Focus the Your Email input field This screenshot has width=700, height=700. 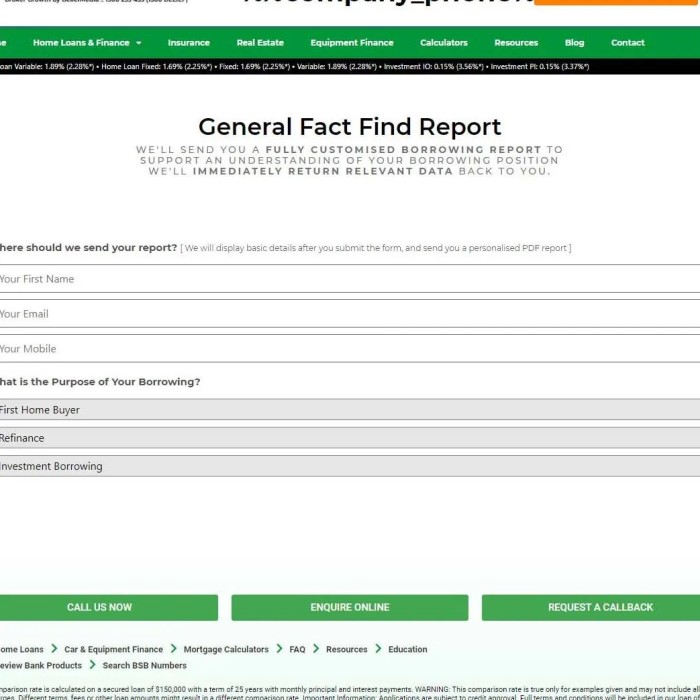pyautogui.click(x=350, y=314)
